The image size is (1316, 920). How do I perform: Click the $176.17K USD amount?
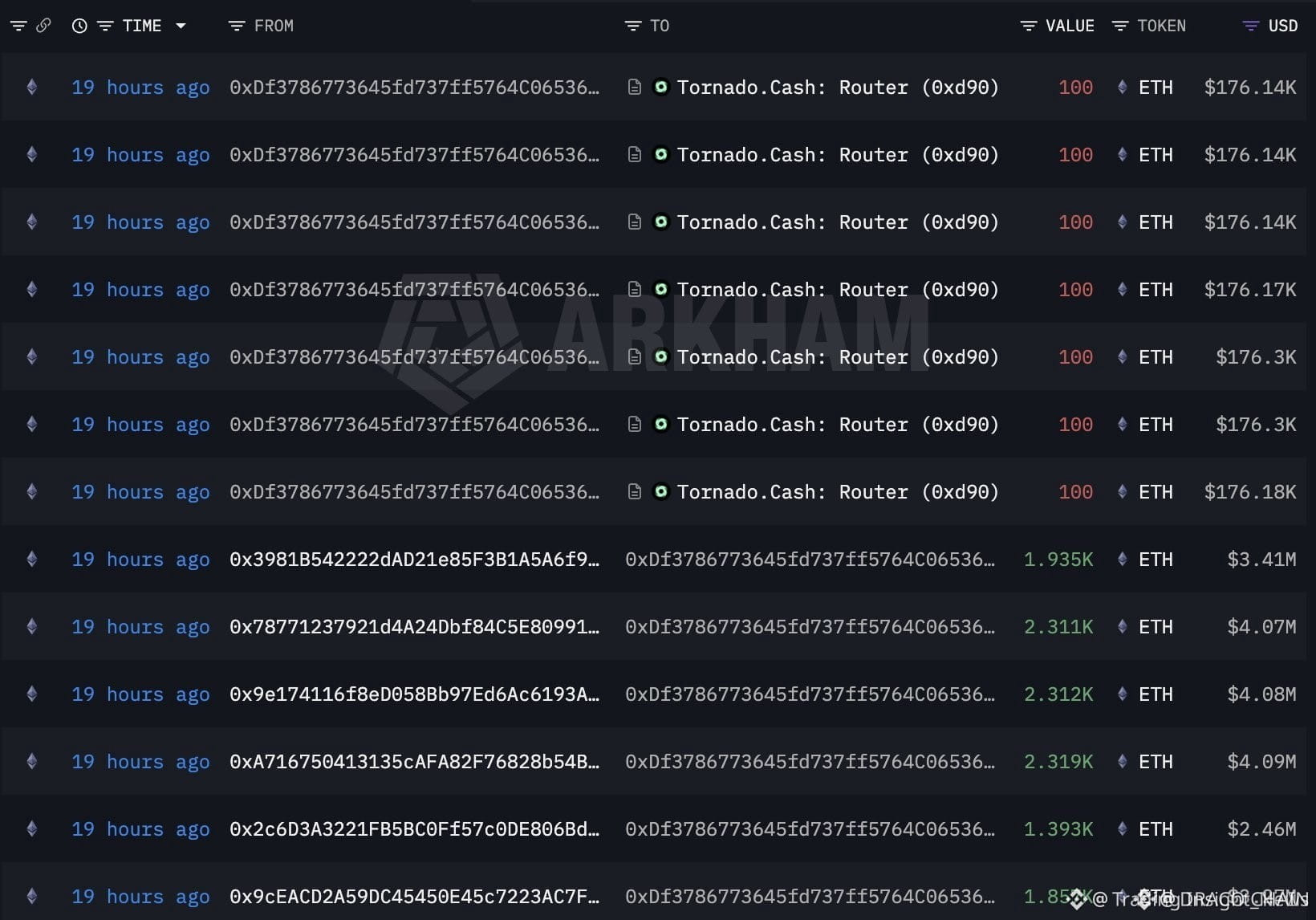pyautogui.click(x=1250, y=289)
